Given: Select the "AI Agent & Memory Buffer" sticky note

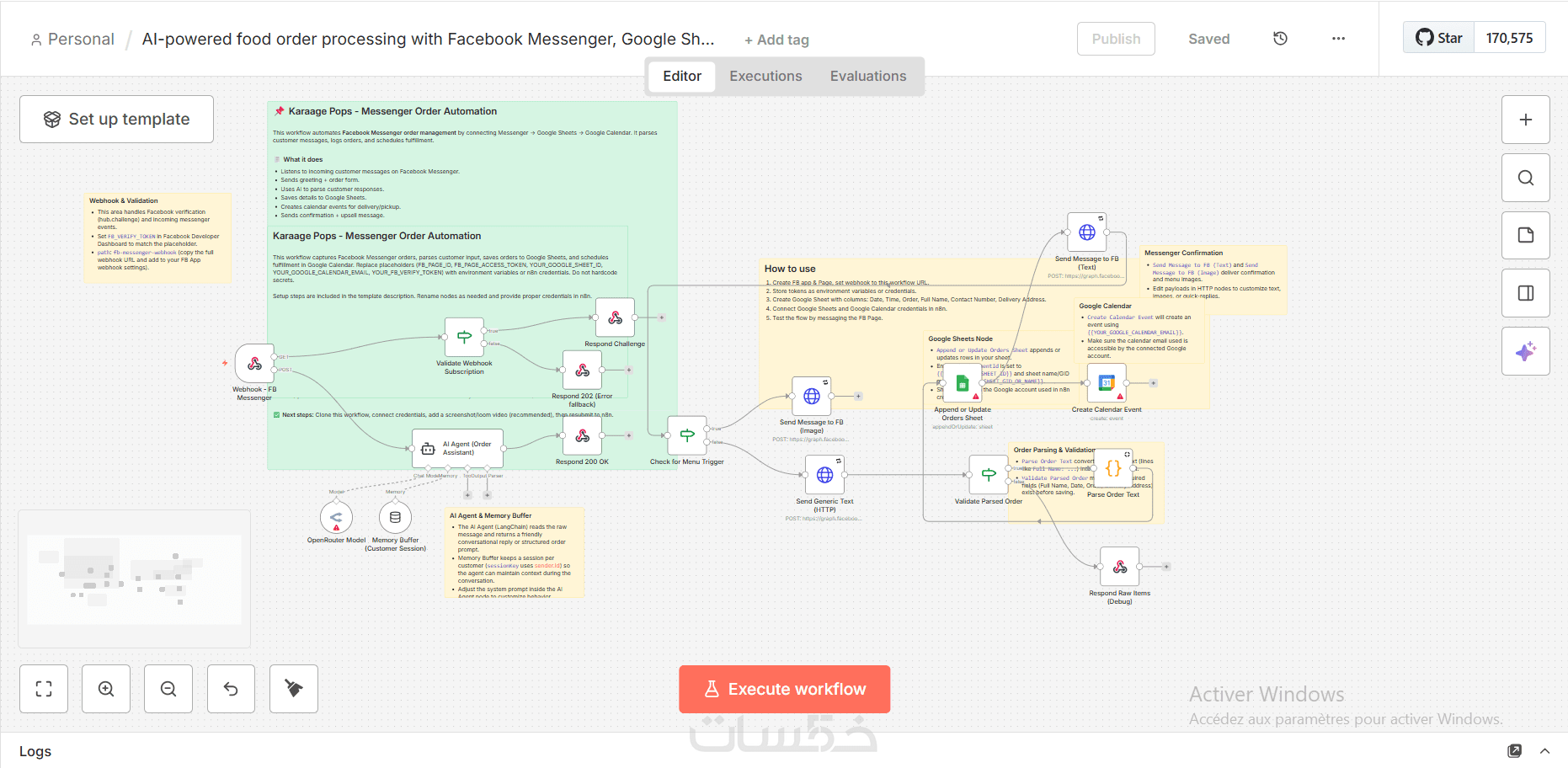Looking at the screenshot, I should (x=514, y=552).
